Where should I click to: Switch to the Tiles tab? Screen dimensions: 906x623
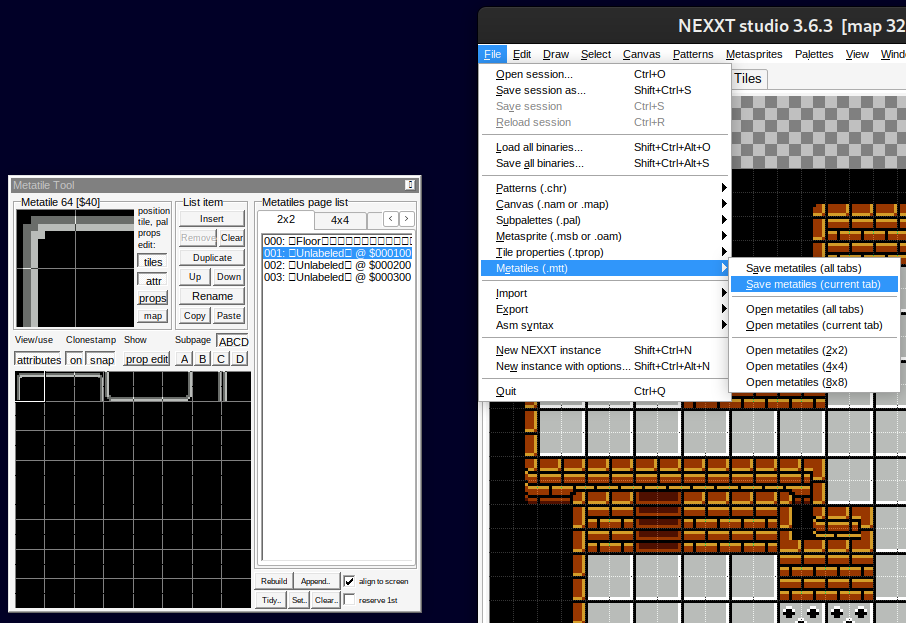point(748,79)
